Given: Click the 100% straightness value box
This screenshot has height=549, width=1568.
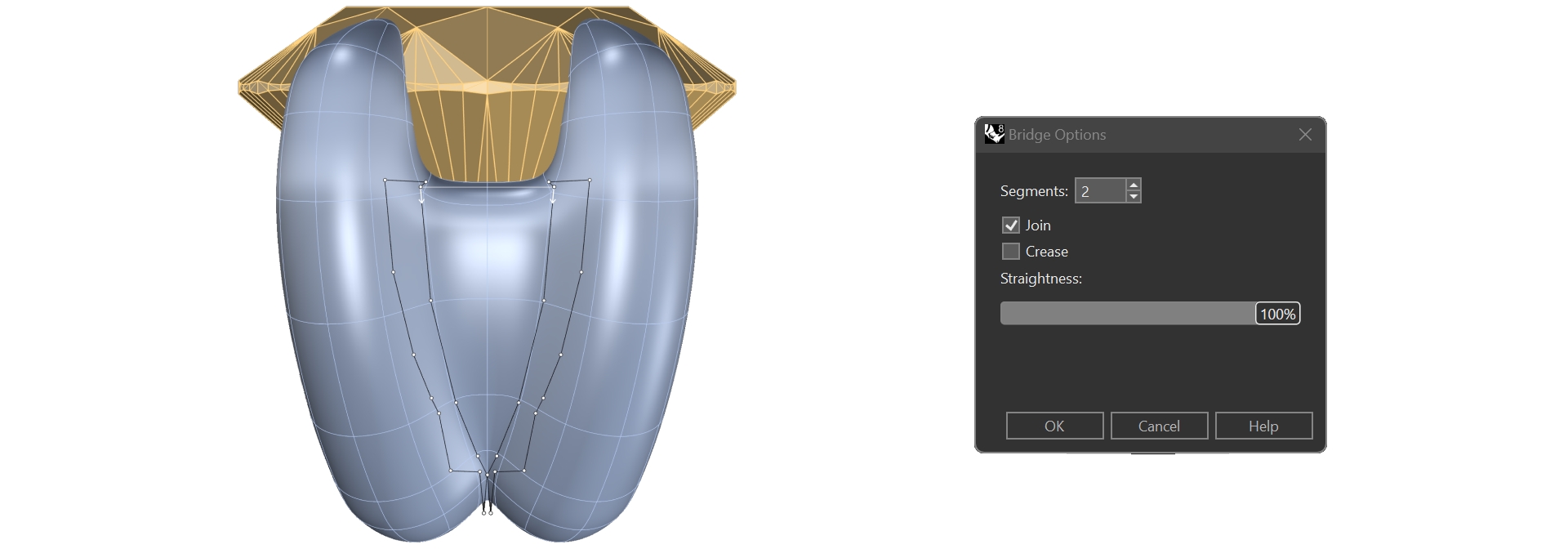Looking at the screenshot, I should pos(1277,314).
